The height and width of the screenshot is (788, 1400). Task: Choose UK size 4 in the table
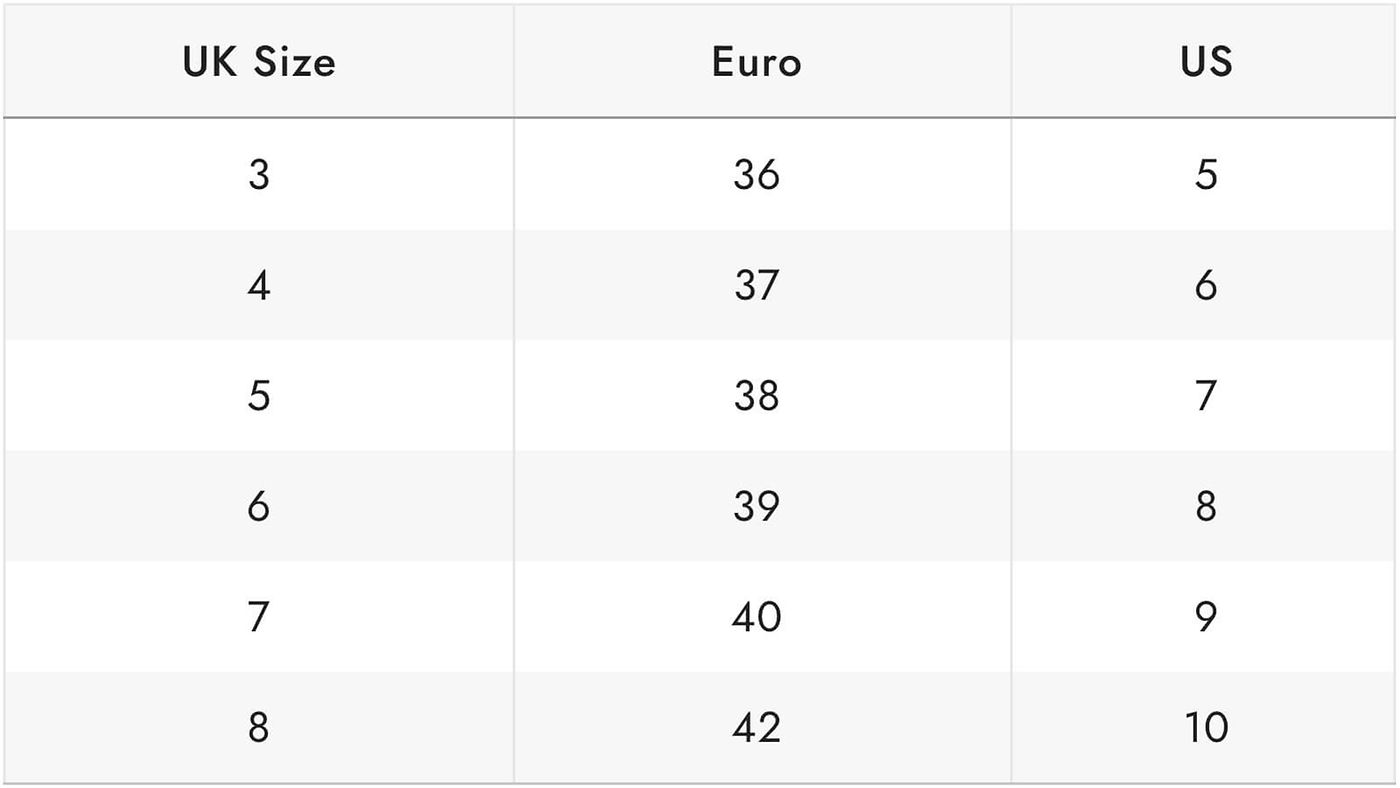(x=258, y=286)
